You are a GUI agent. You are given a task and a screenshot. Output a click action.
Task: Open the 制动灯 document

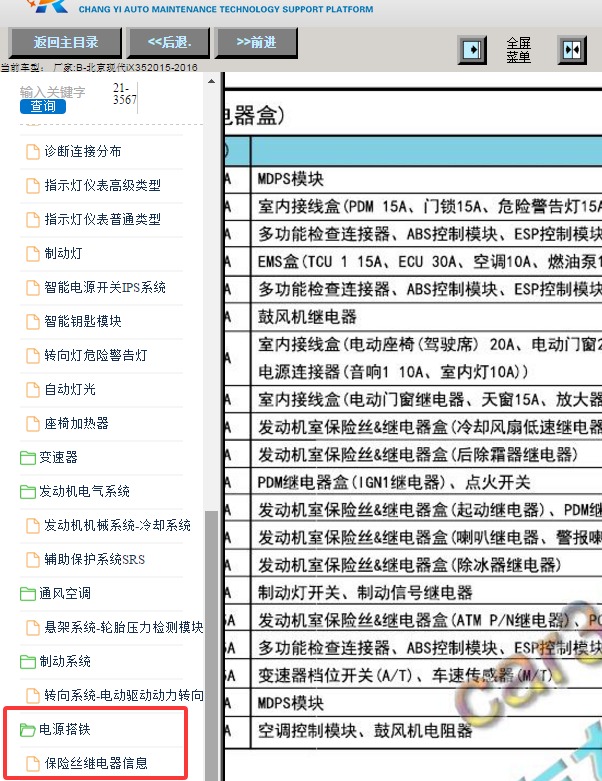(x=63, y=254)
